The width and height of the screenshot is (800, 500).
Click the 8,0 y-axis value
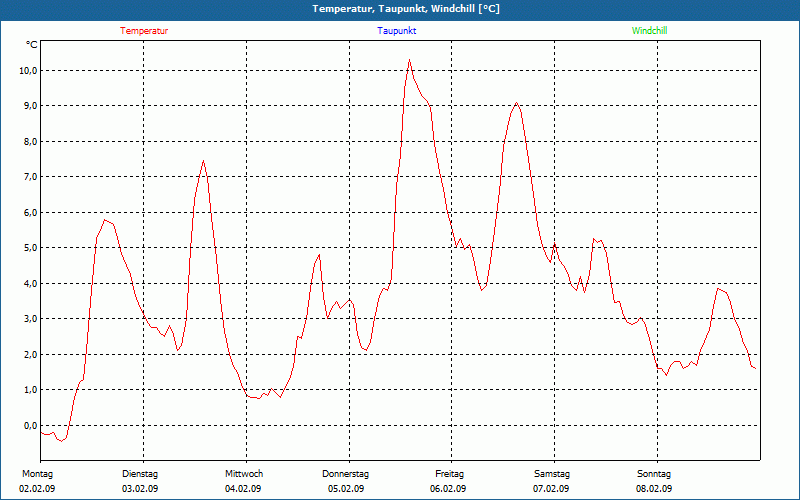[x=30, y=141]
